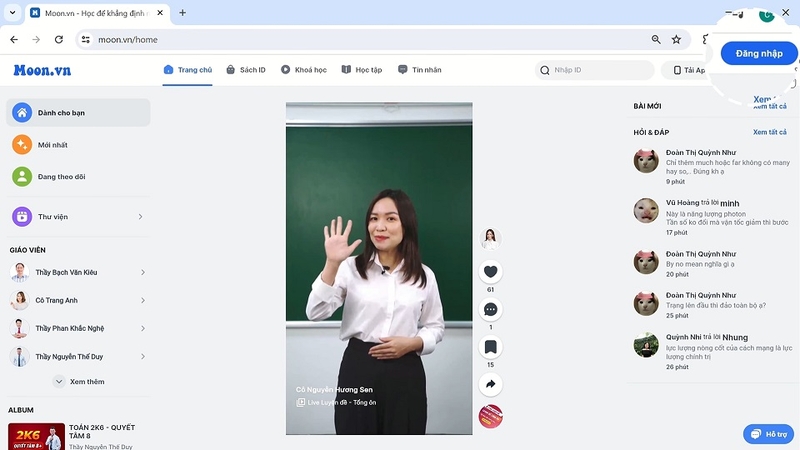Click Vũ Hoàng's avatar
Viewport: 800px width, 450px height.
tap(646, 211)
